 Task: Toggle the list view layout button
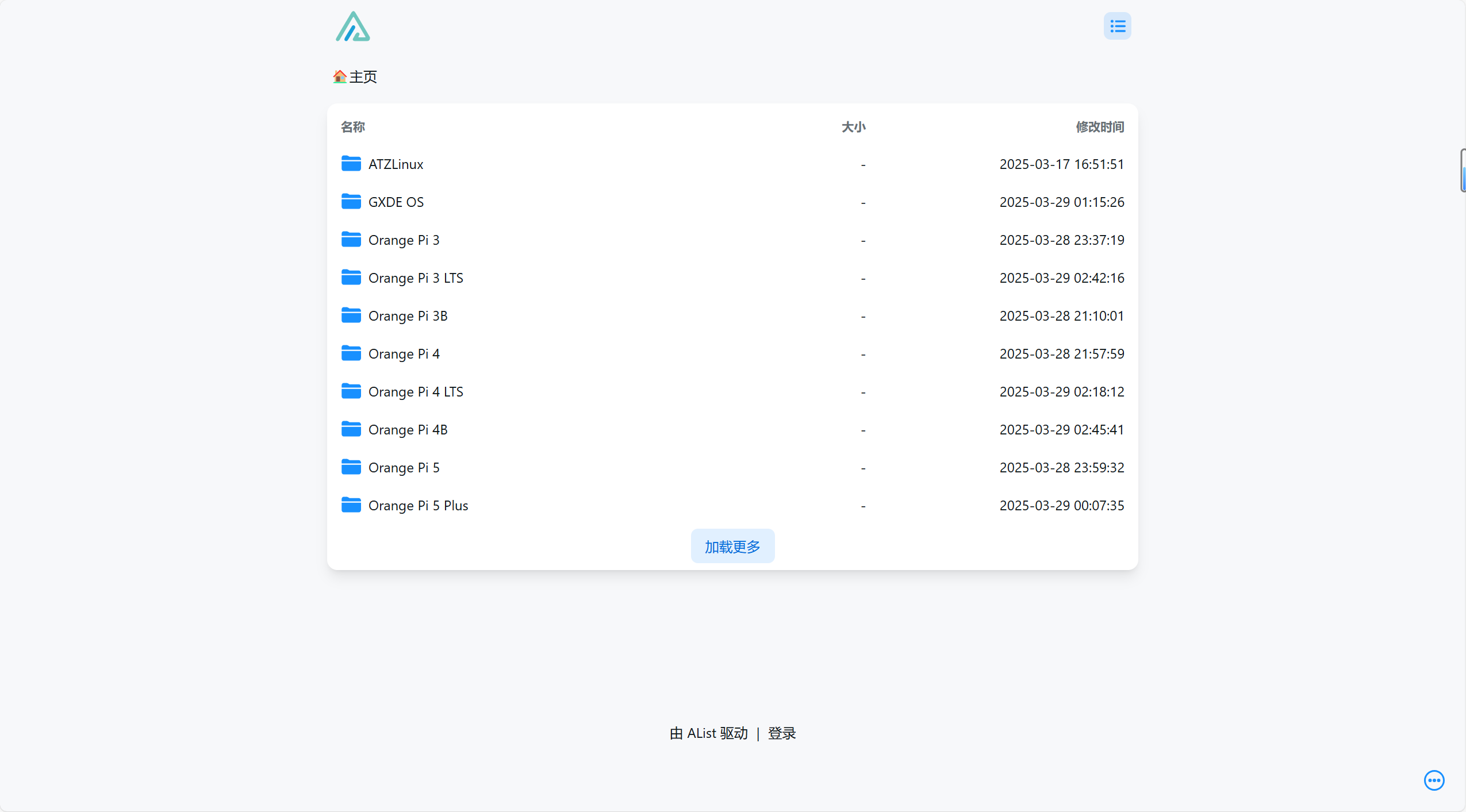1117,26
